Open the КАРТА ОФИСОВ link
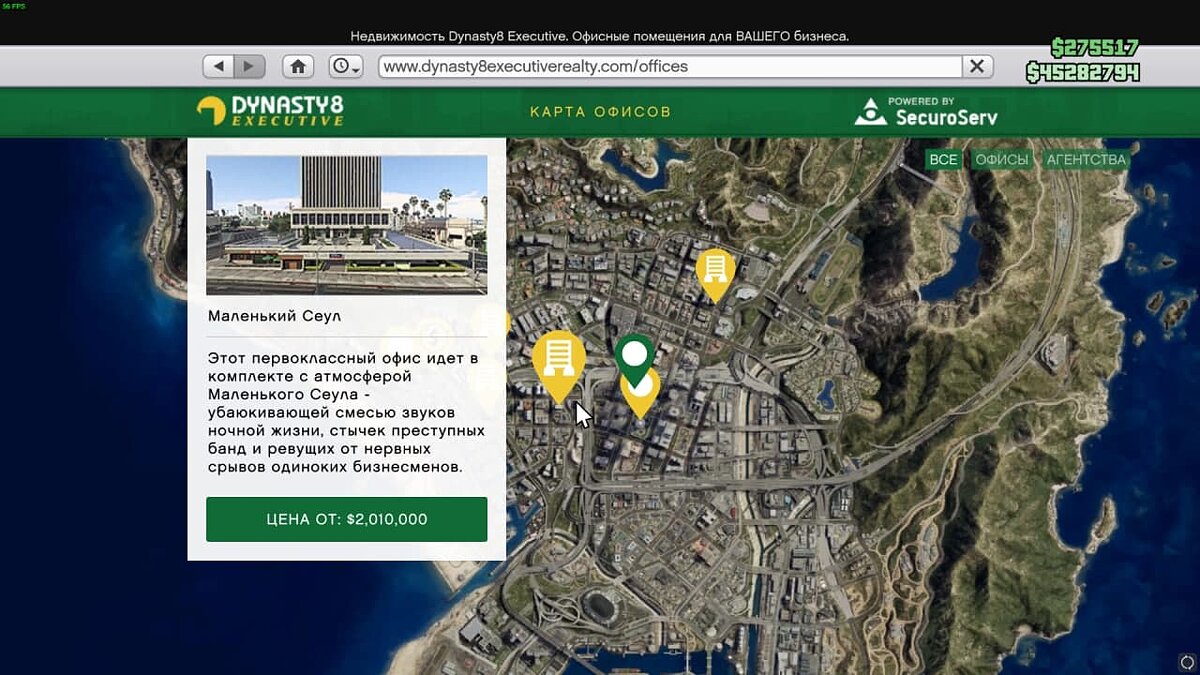 click(x=600, y=112)
